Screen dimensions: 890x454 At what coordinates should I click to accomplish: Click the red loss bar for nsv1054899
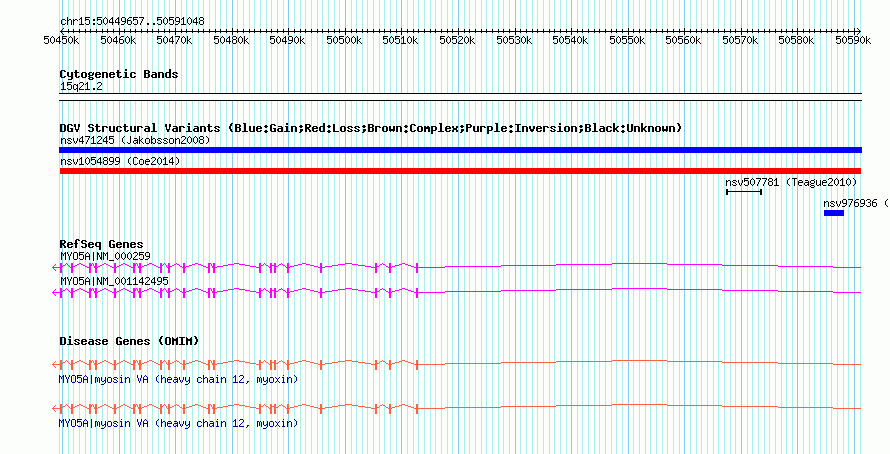pos(460,171)
